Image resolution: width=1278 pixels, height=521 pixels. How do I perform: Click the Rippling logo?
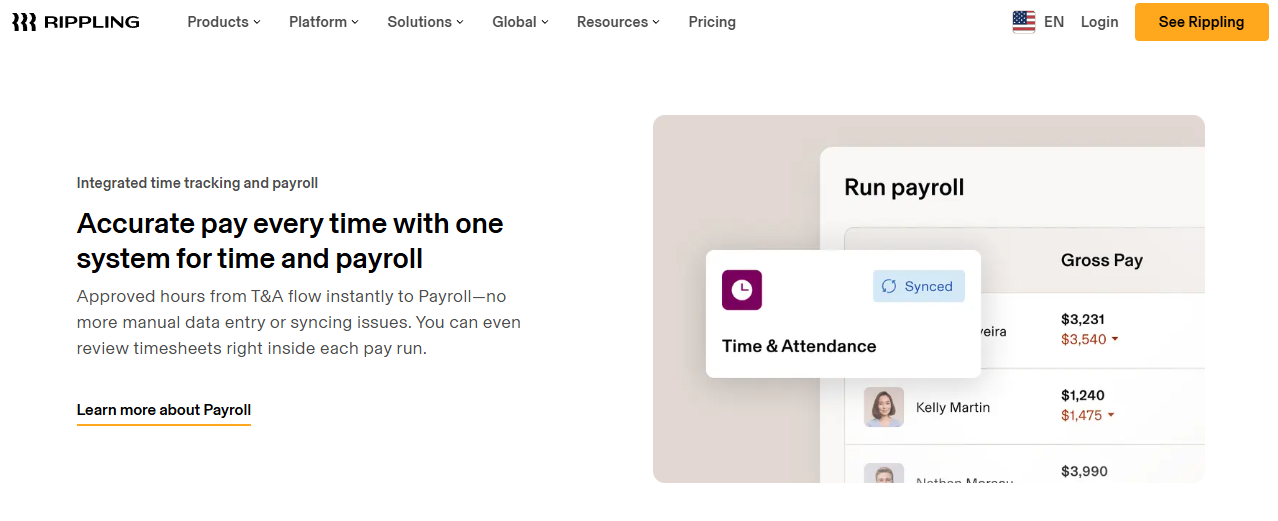click(76, 22)
